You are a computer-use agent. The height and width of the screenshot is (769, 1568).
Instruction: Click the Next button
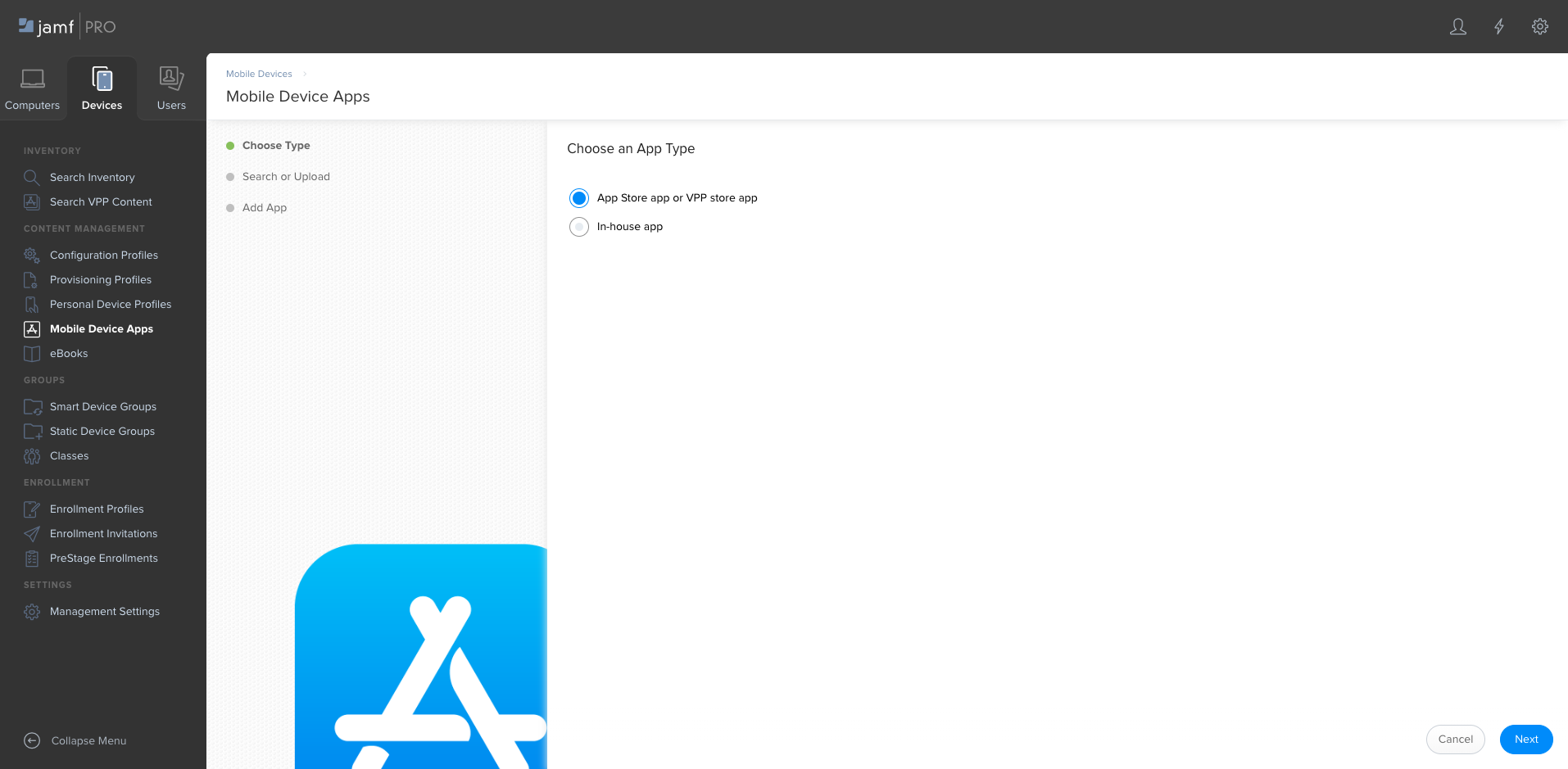1526,740
